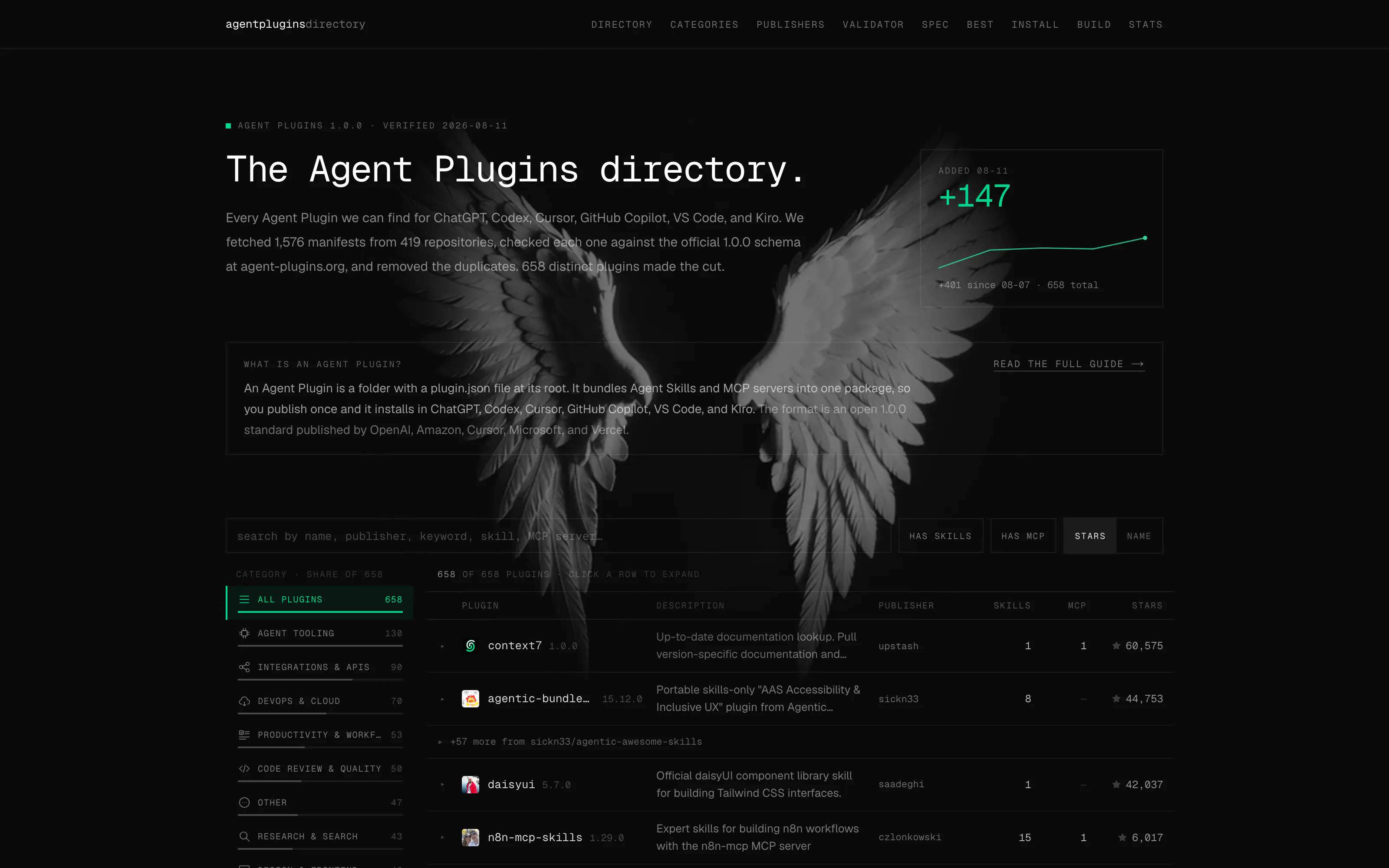Image resolution: width=1389 pixels, height=868 pixels.
Task: Click the context7 plugin logo
Action: [x=470, y=646]
